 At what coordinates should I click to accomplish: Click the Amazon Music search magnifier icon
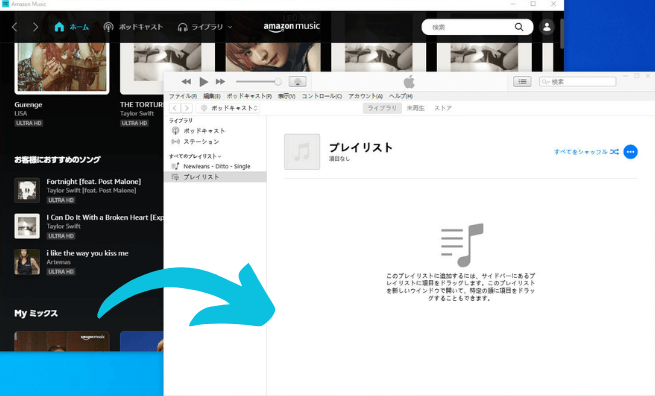tap(519, 27)
